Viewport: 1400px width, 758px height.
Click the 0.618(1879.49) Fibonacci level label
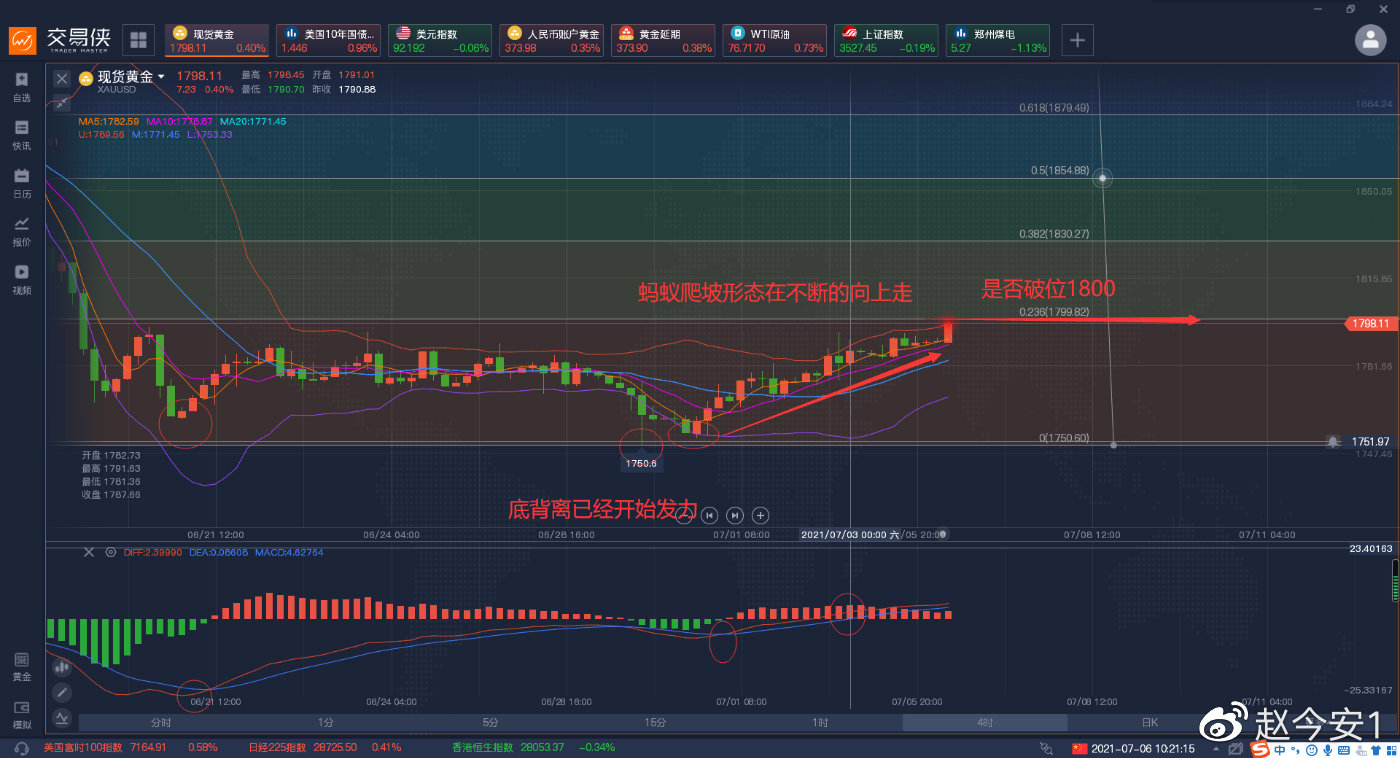1054,108
